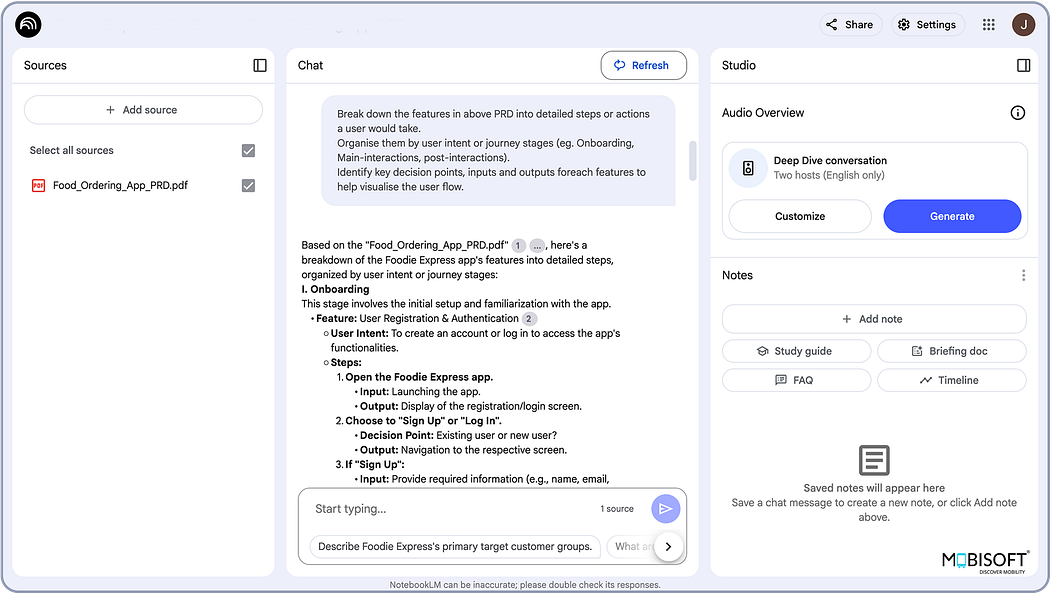Click the Start typing input field
1050x593 pixels.
pyautogui.click(x=420, y=508)
